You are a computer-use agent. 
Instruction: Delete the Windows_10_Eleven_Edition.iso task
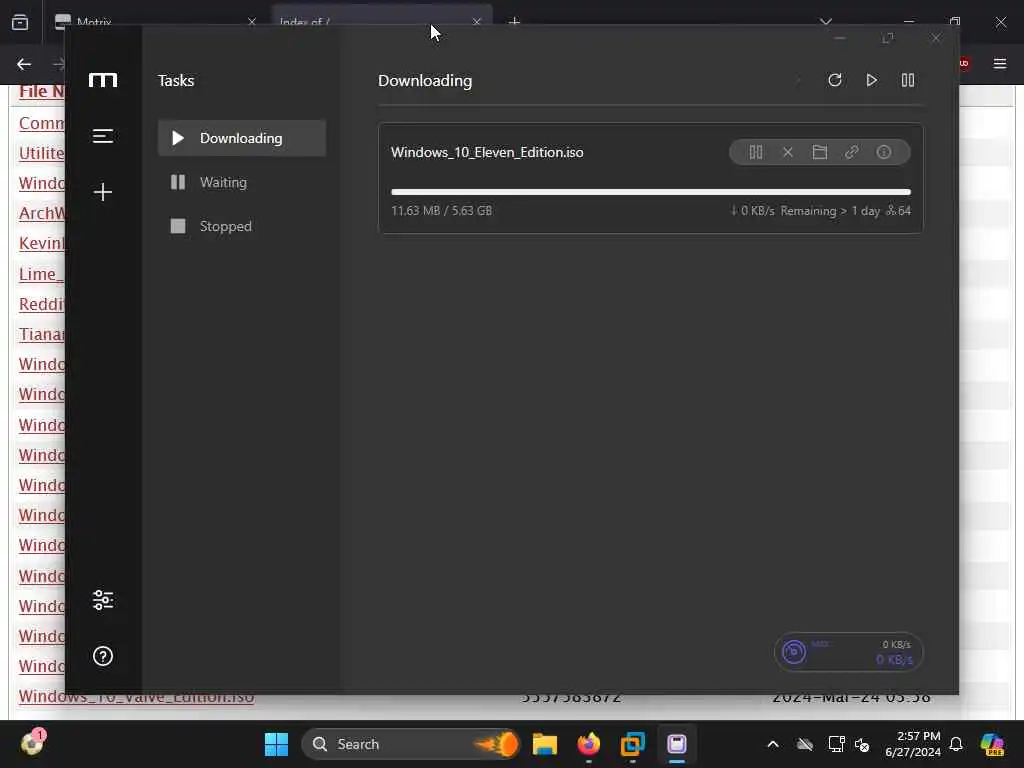pos(788,152)
